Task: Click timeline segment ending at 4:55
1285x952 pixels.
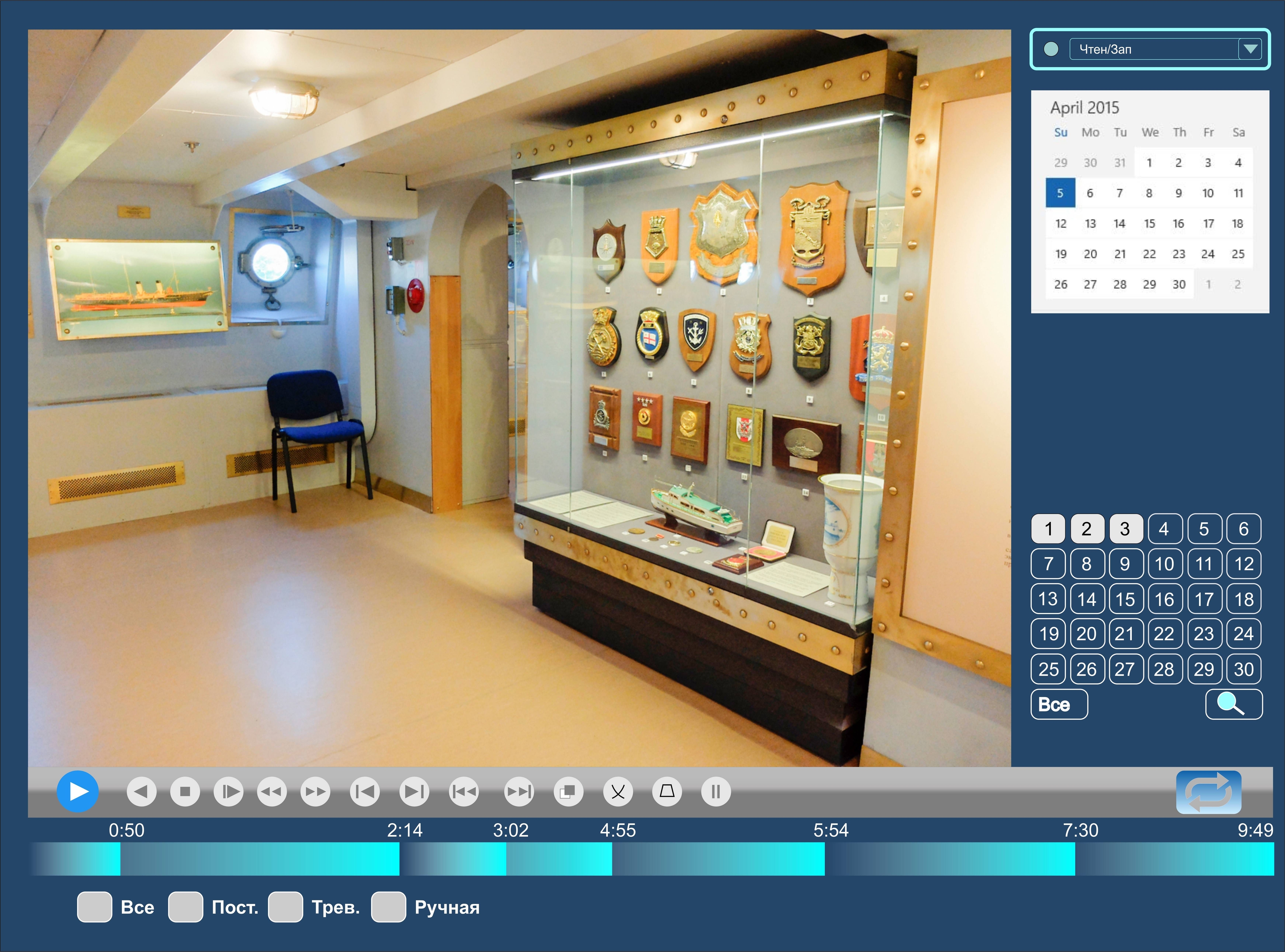Action: pyautogui.click(x=559, y=859)
